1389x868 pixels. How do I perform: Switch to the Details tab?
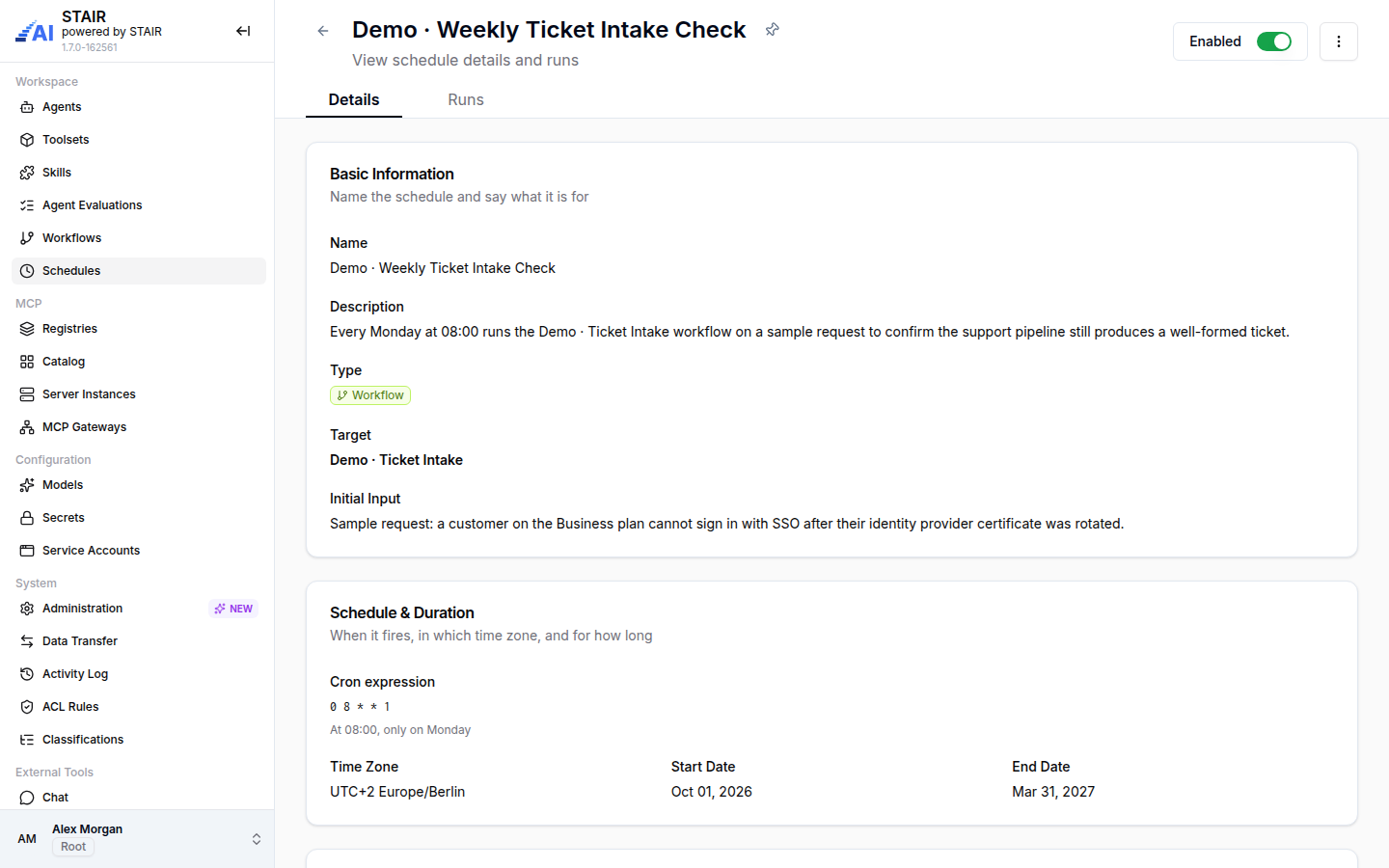coord(354,99)
